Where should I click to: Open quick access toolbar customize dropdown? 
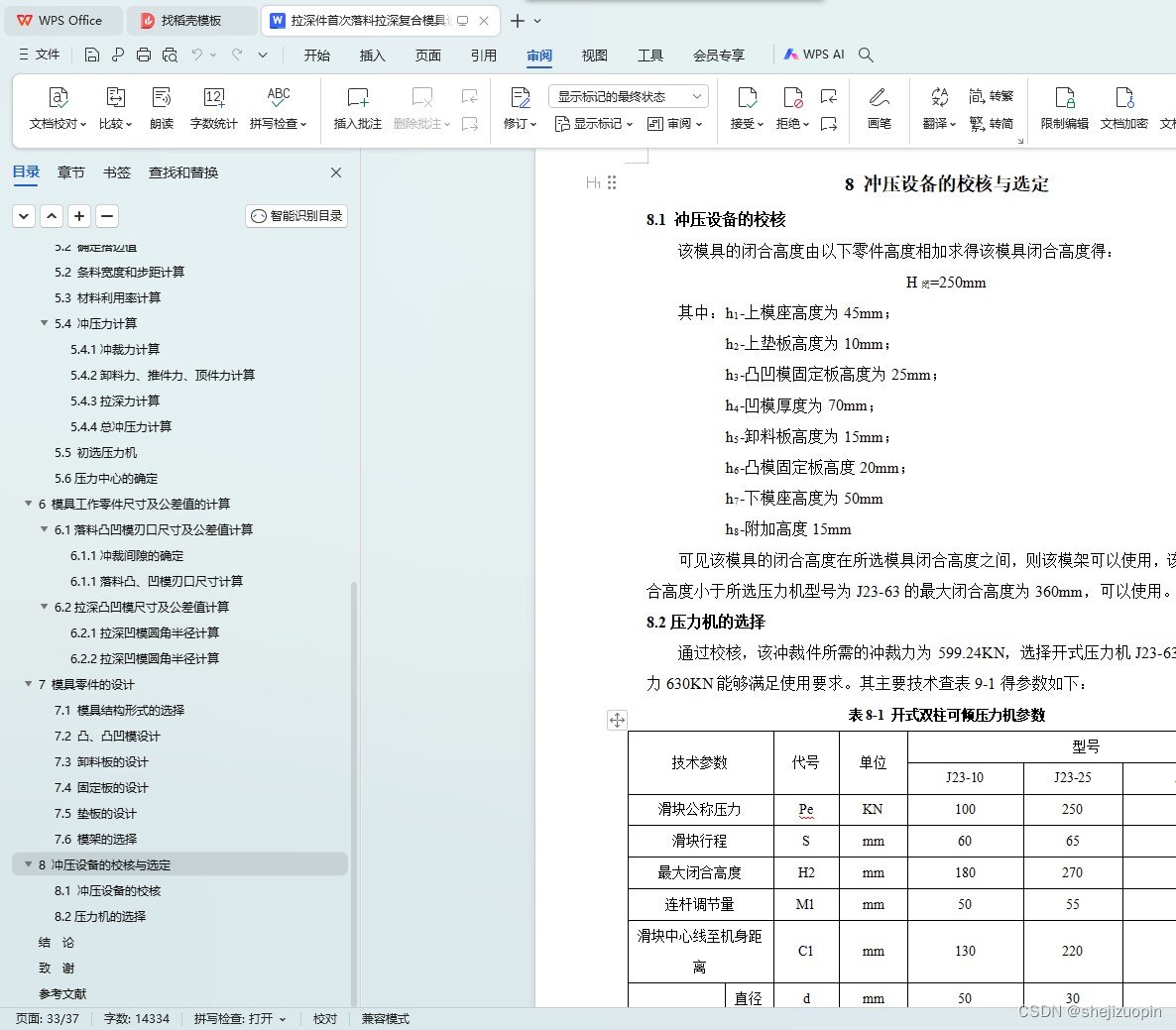tap(263, 55)
